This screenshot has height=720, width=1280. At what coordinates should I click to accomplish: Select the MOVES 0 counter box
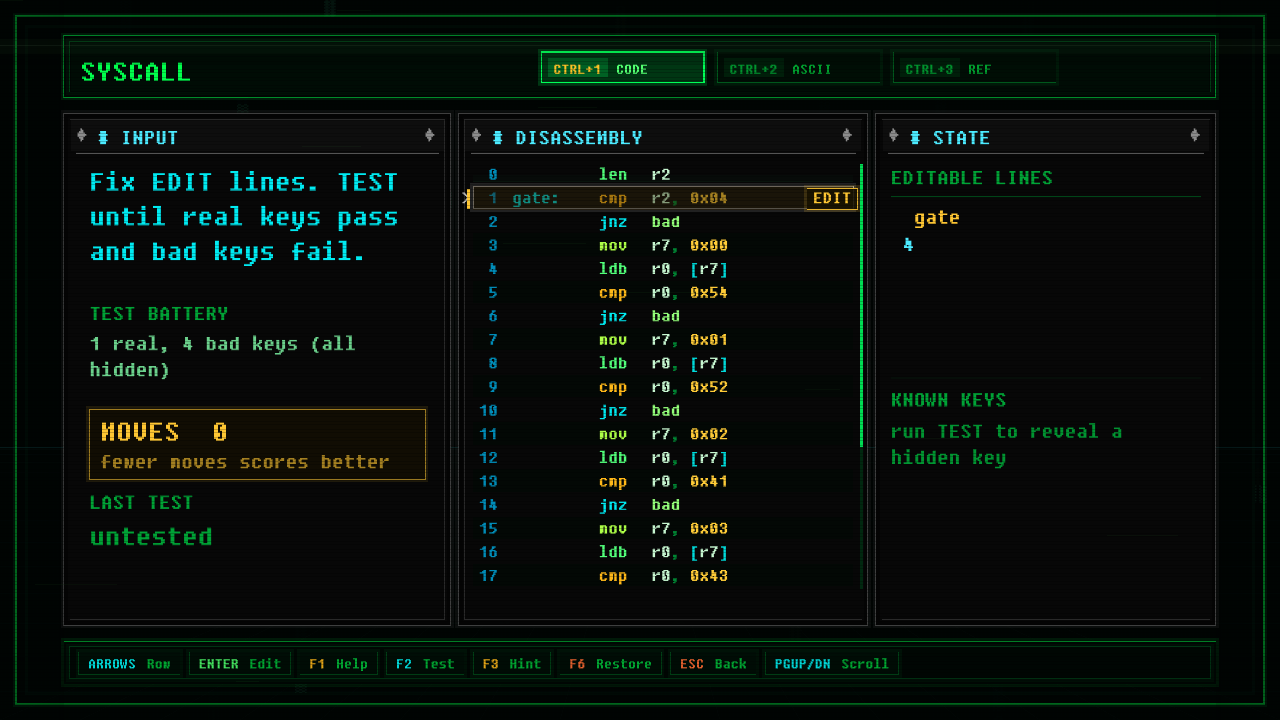(258, 444)
